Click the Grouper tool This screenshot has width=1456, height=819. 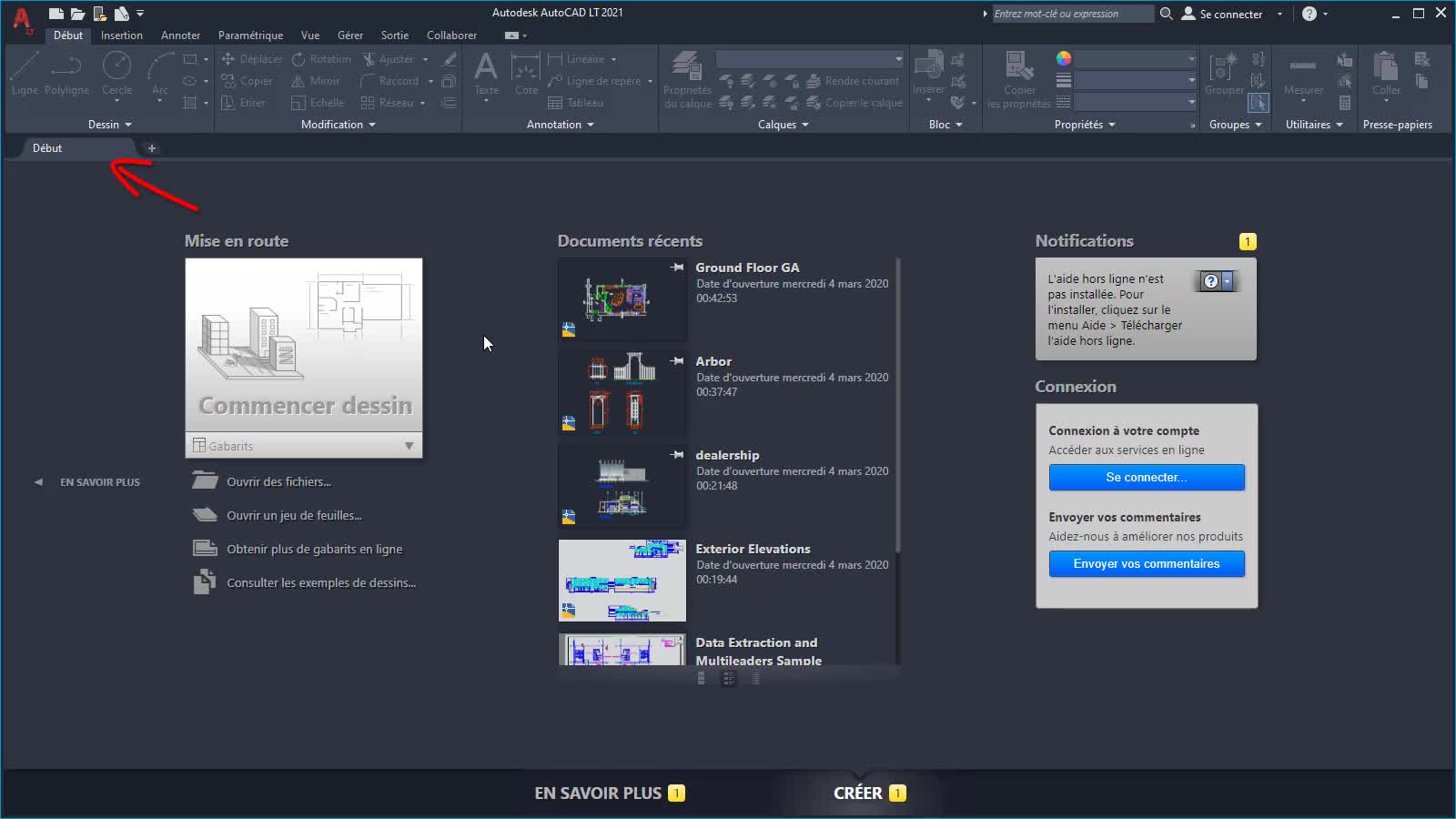[x=1224, y=73]
